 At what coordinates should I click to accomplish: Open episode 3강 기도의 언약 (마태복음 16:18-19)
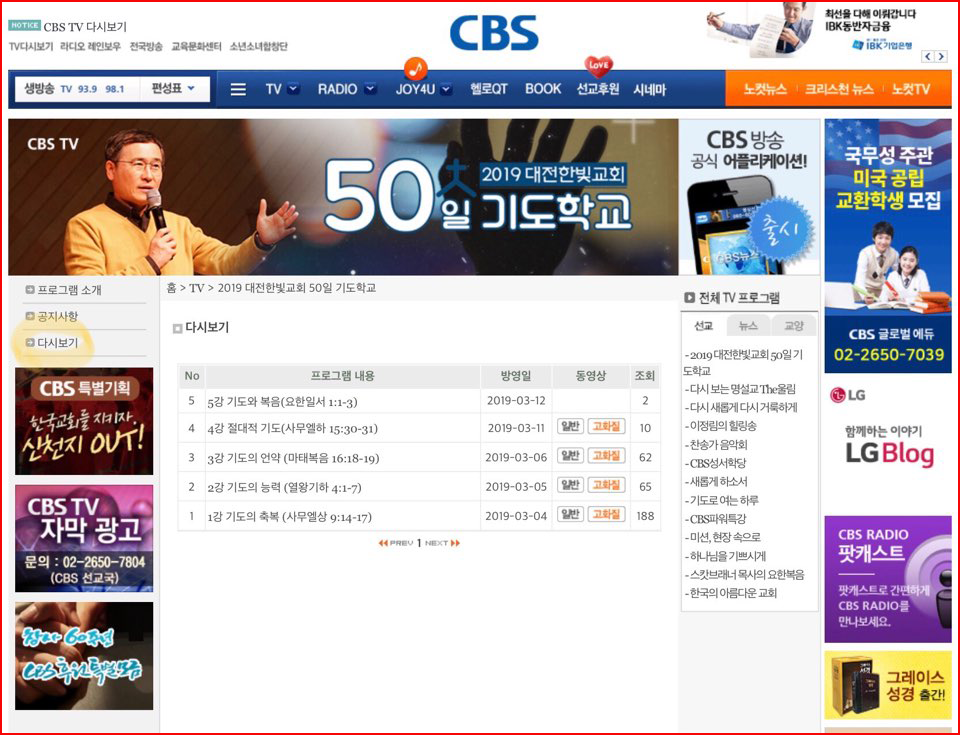click(x=293, y=458)
